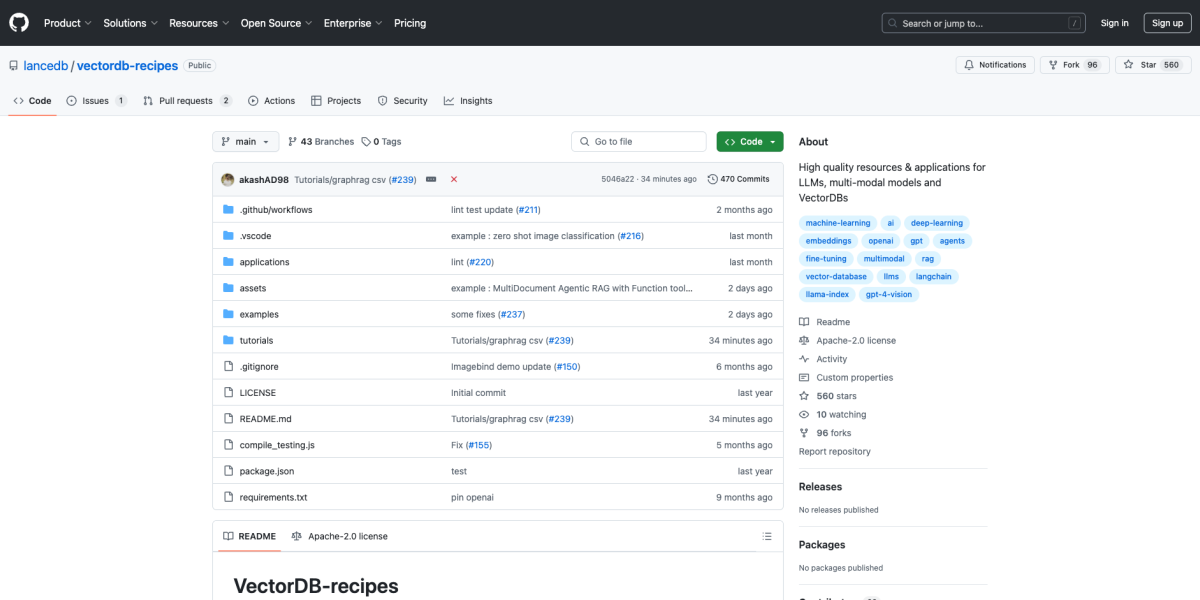Click the GitHub logo icon
Viewport: 1200px width, 600px height.
click(x=18, y=22)
